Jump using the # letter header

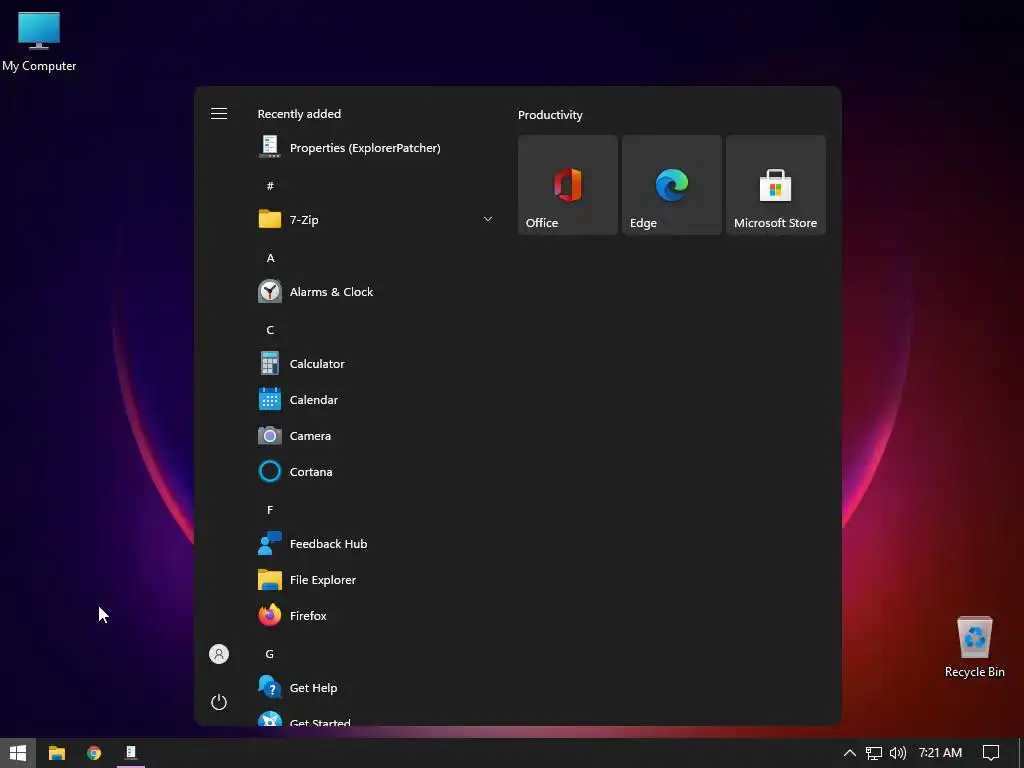(x=270, y=186)
